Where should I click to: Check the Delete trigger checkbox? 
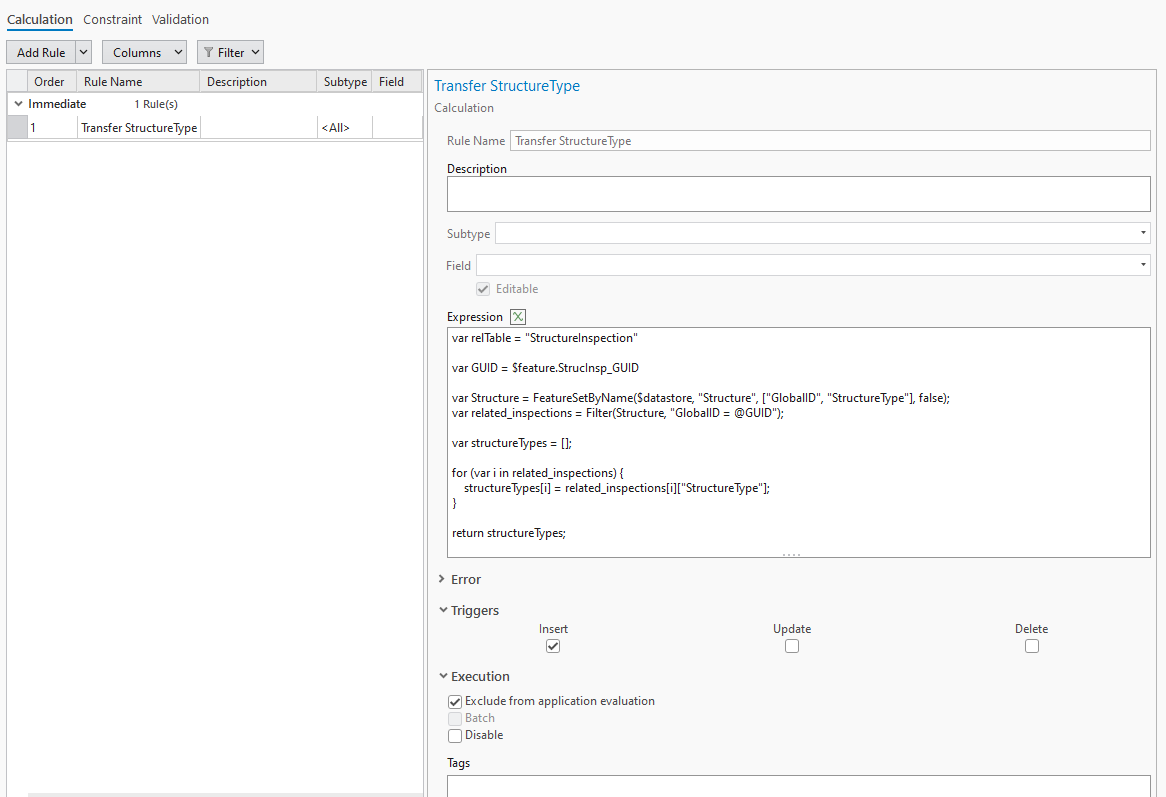[1032, 645]
